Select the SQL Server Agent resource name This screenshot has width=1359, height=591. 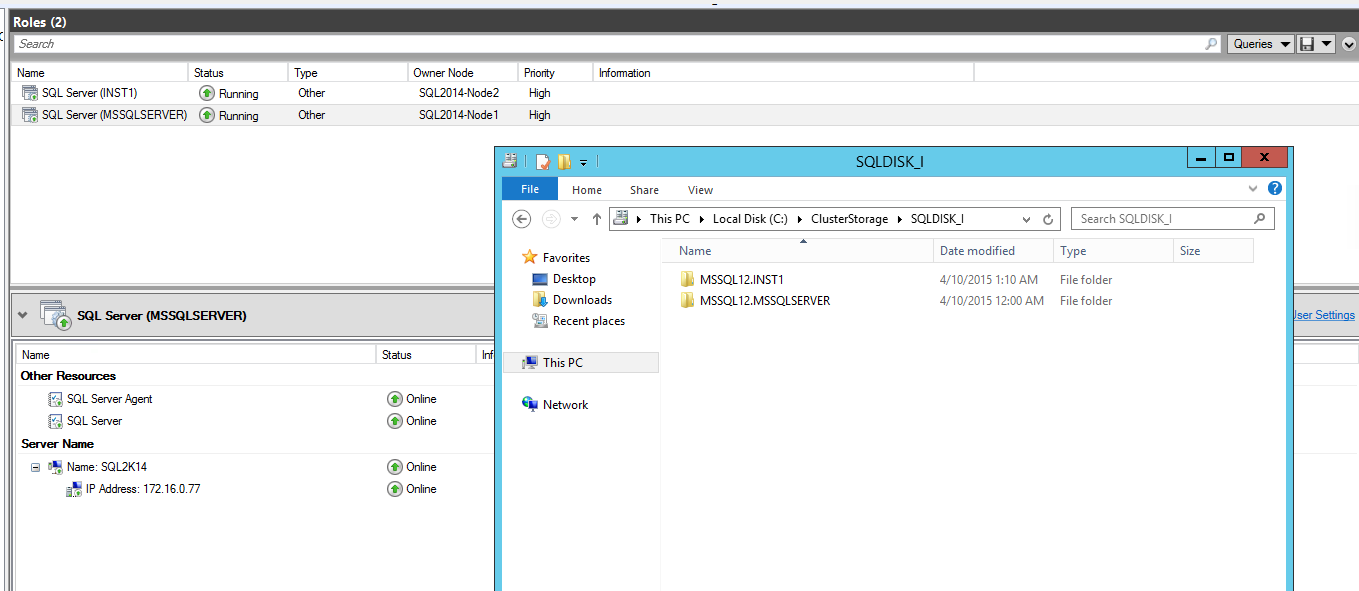[x=109, y=399]
